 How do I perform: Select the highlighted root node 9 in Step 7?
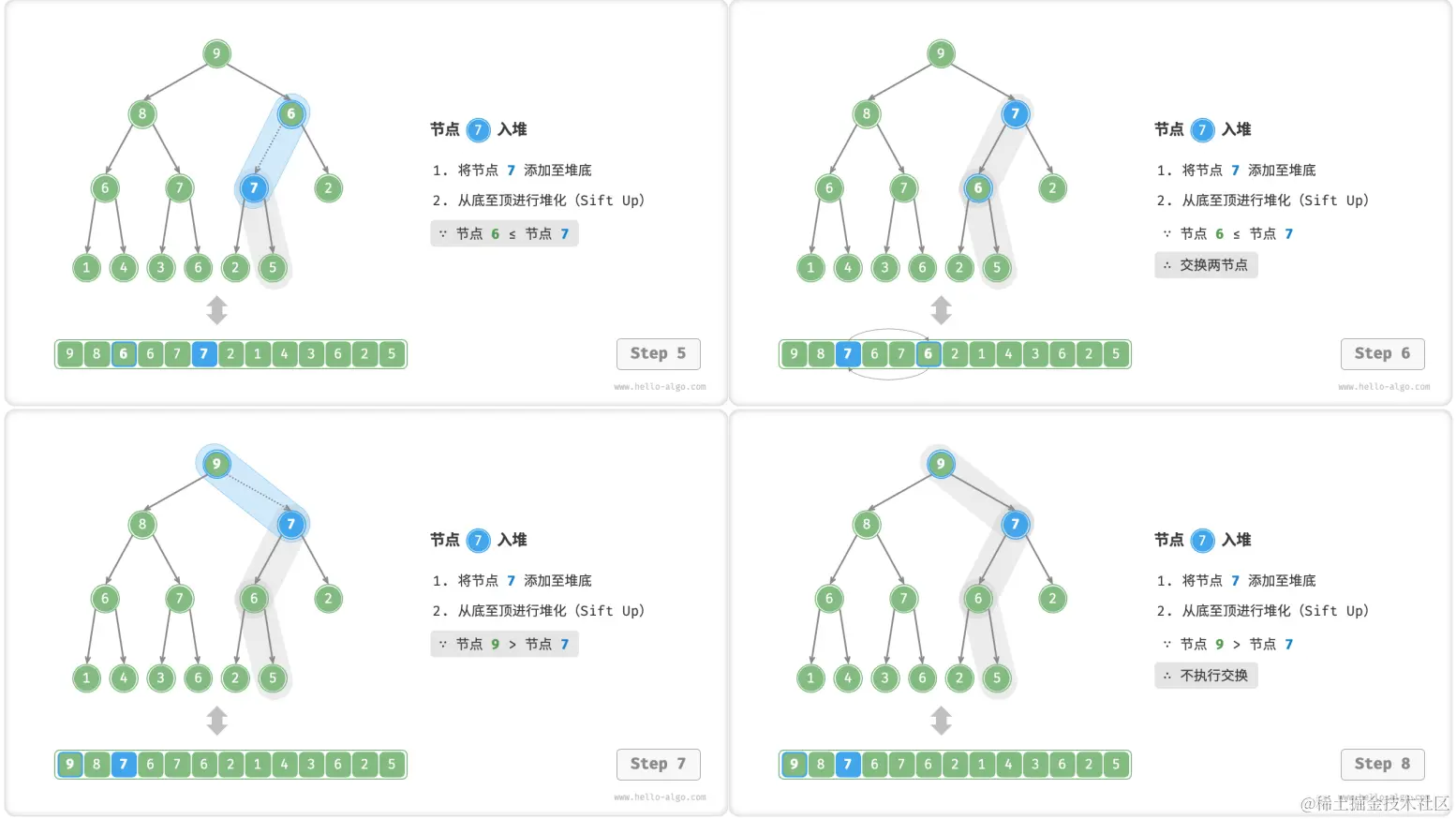[216, 464]
